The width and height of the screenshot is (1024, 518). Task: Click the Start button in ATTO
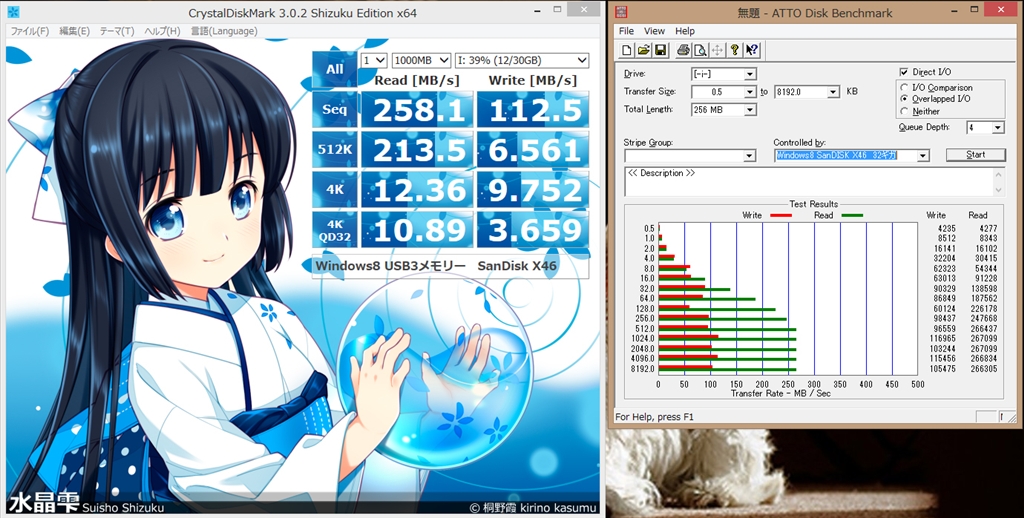pos(976,155)
